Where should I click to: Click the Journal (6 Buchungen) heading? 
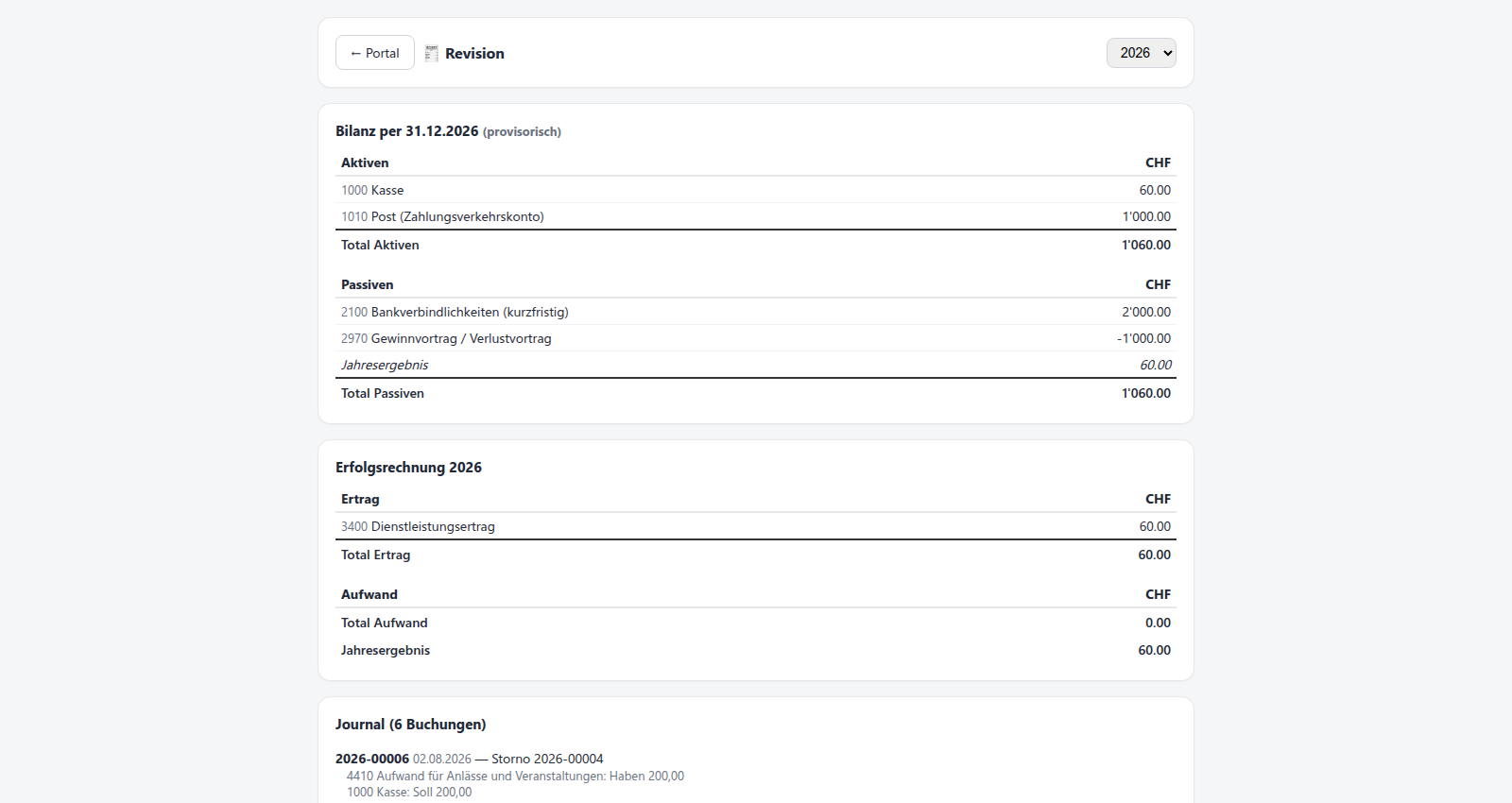coord(410,725)
